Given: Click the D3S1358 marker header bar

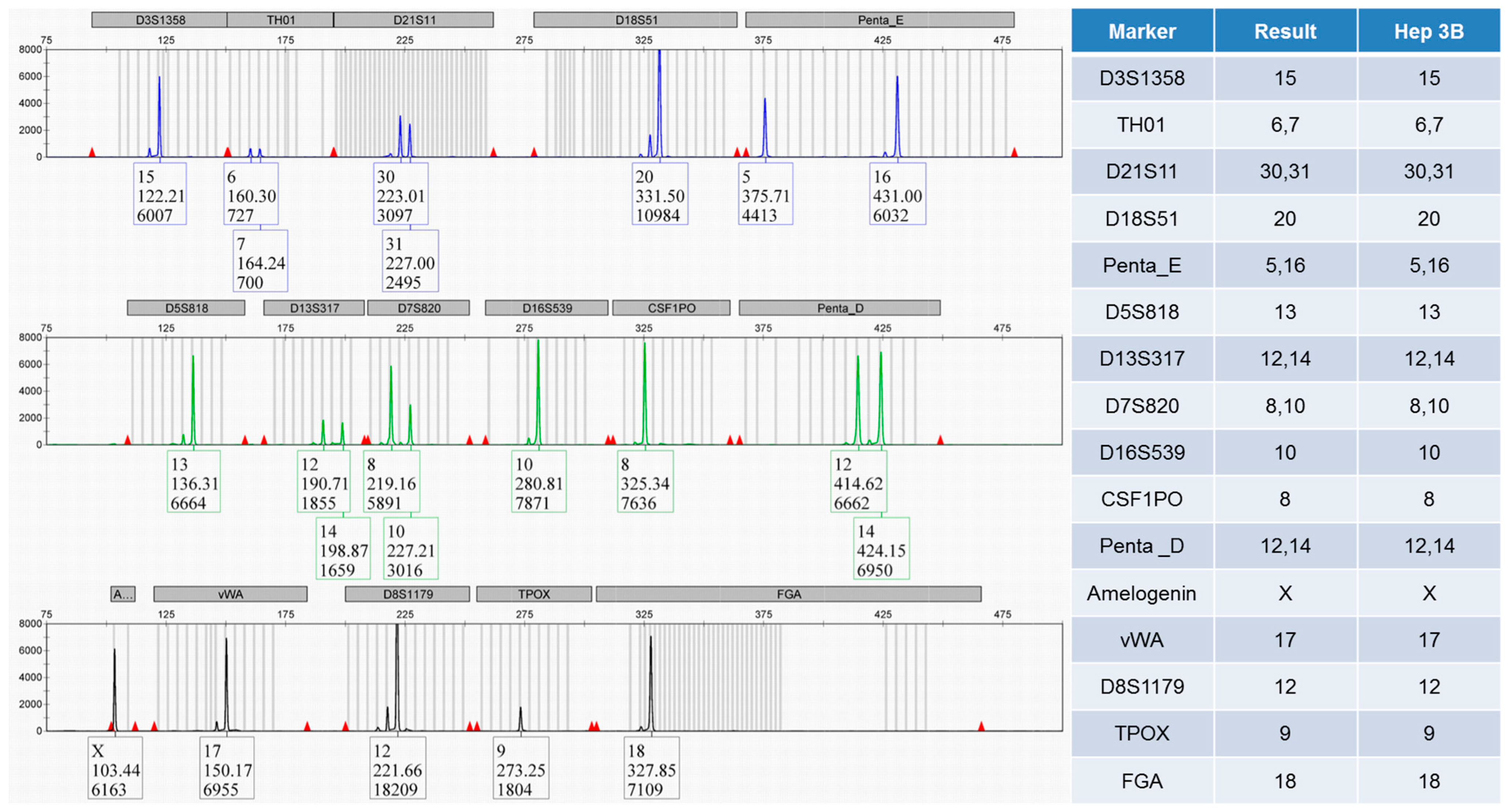Looking at the screenshot, I should pos(159,20).
